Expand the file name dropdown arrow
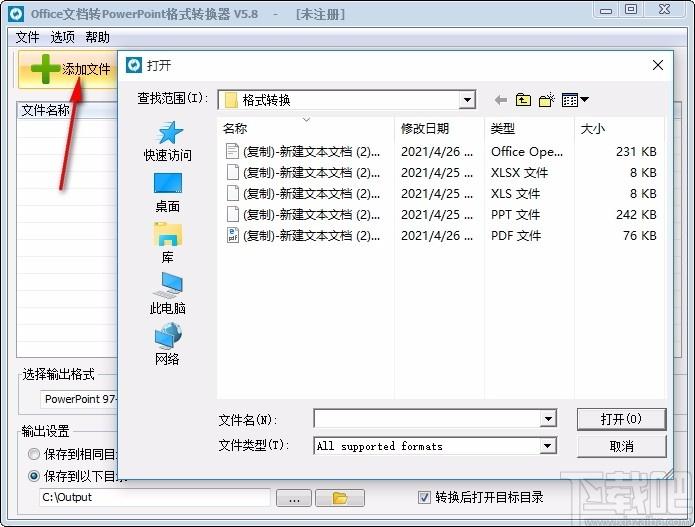 [x=548, y=419]
